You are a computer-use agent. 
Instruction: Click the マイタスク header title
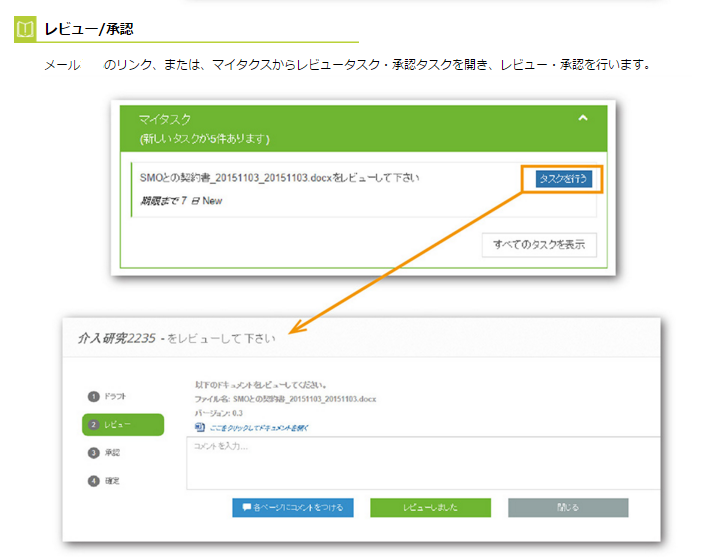(x=165, y=119)
